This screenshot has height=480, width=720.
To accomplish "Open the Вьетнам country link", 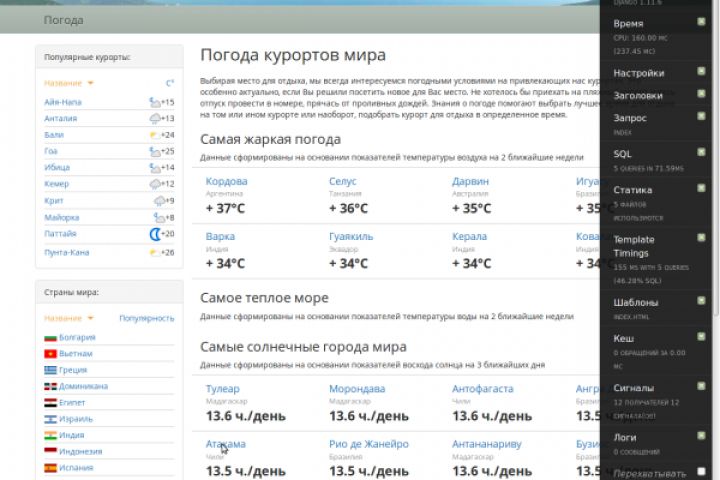I will [x=76, y=354].
